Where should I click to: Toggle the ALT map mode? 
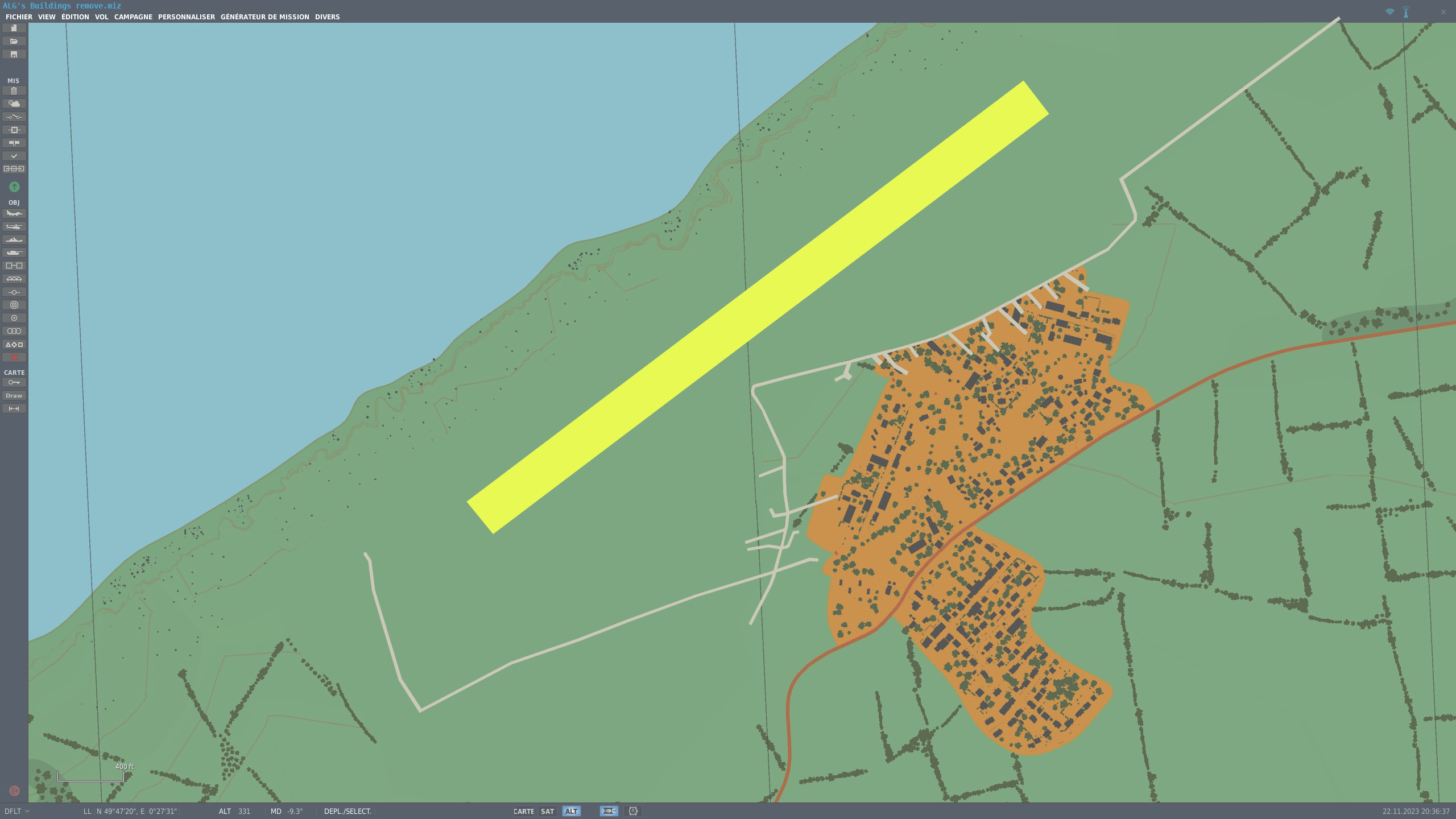click(x=571, y=812)
